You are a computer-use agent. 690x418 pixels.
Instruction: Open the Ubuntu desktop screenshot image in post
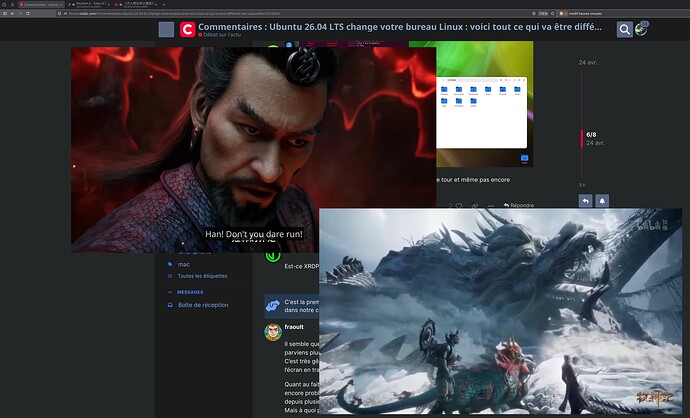(x=484, y=104)
